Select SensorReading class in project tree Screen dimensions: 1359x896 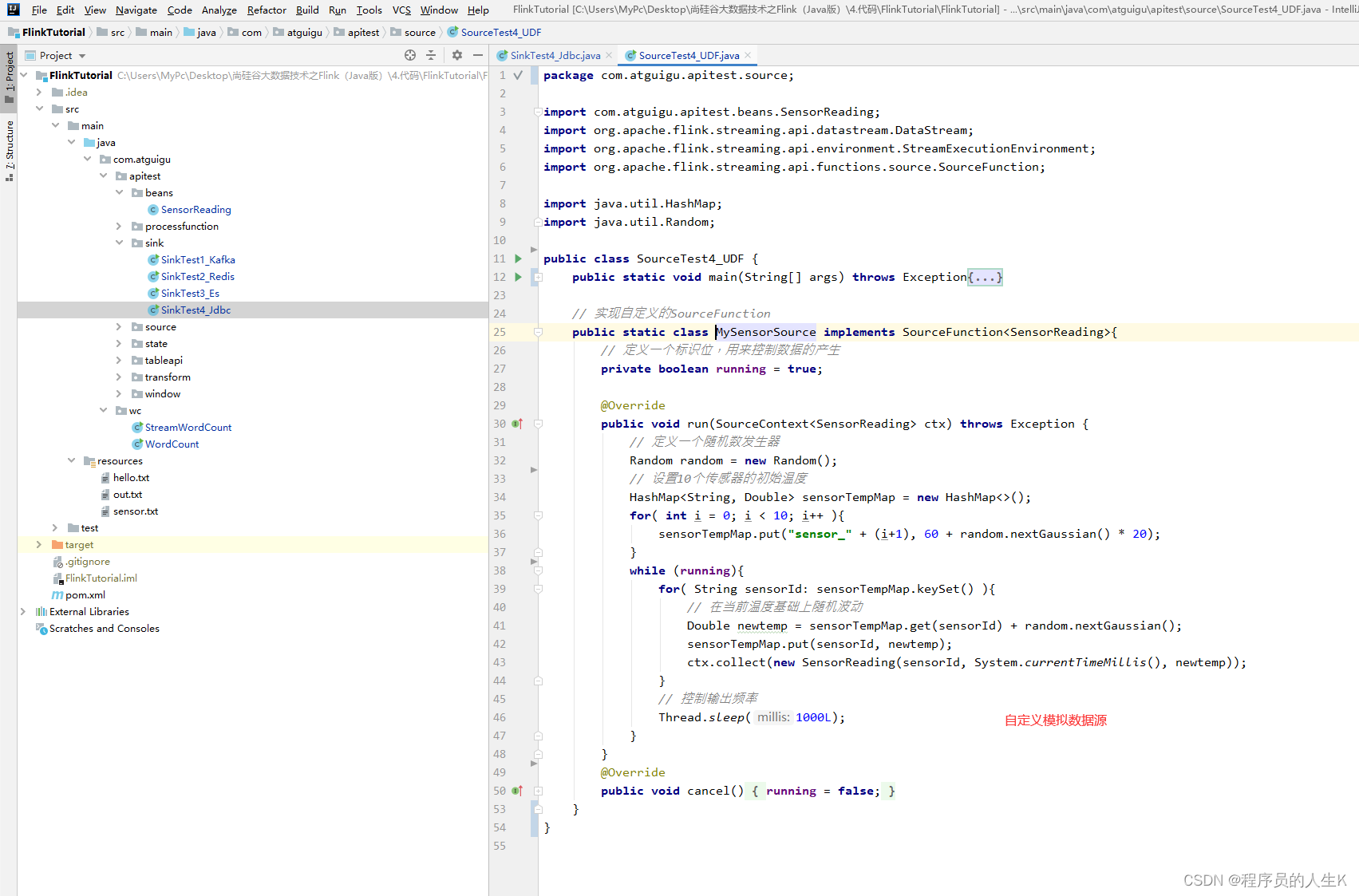[x=196, y=210]
